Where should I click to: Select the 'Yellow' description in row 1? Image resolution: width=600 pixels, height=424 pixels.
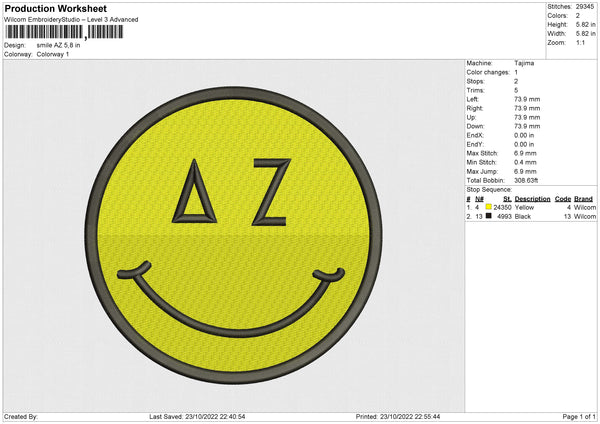point(524,207)
